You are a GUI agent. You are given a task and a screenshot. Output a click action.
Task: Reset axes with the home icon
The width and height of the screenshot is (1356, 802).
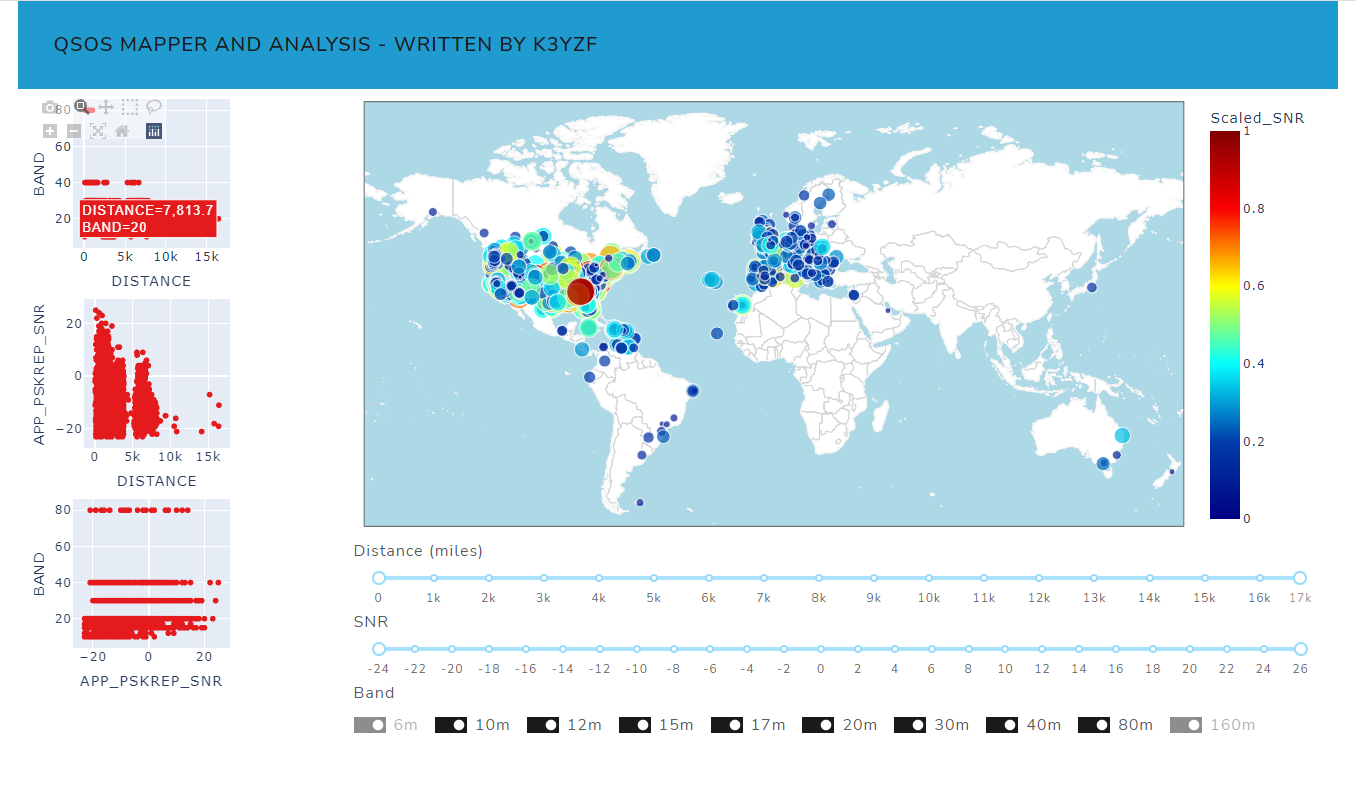(x=120, y=131)
